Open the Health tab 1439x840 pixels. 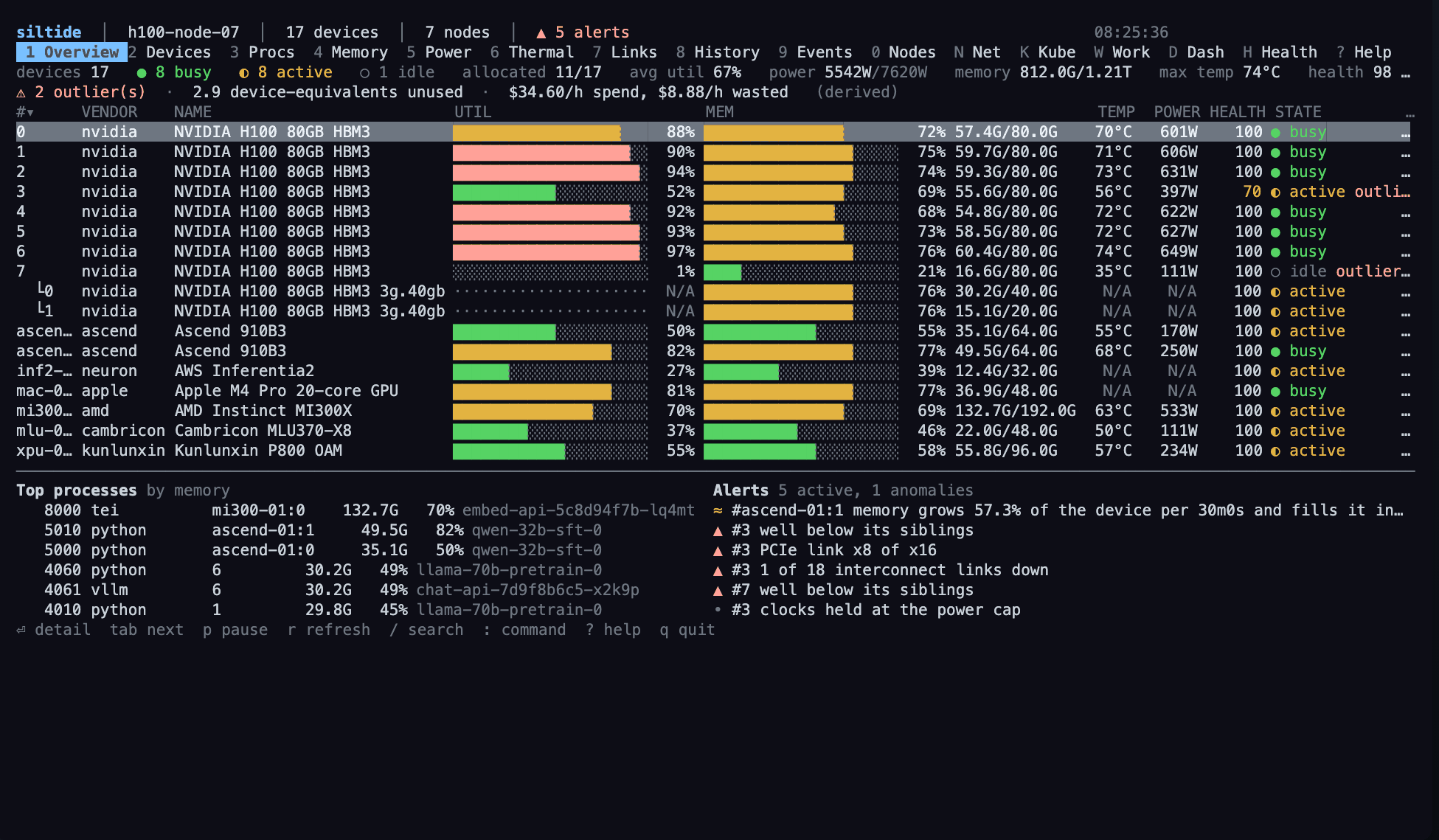pyautogui.click(x=1280, y=52)
